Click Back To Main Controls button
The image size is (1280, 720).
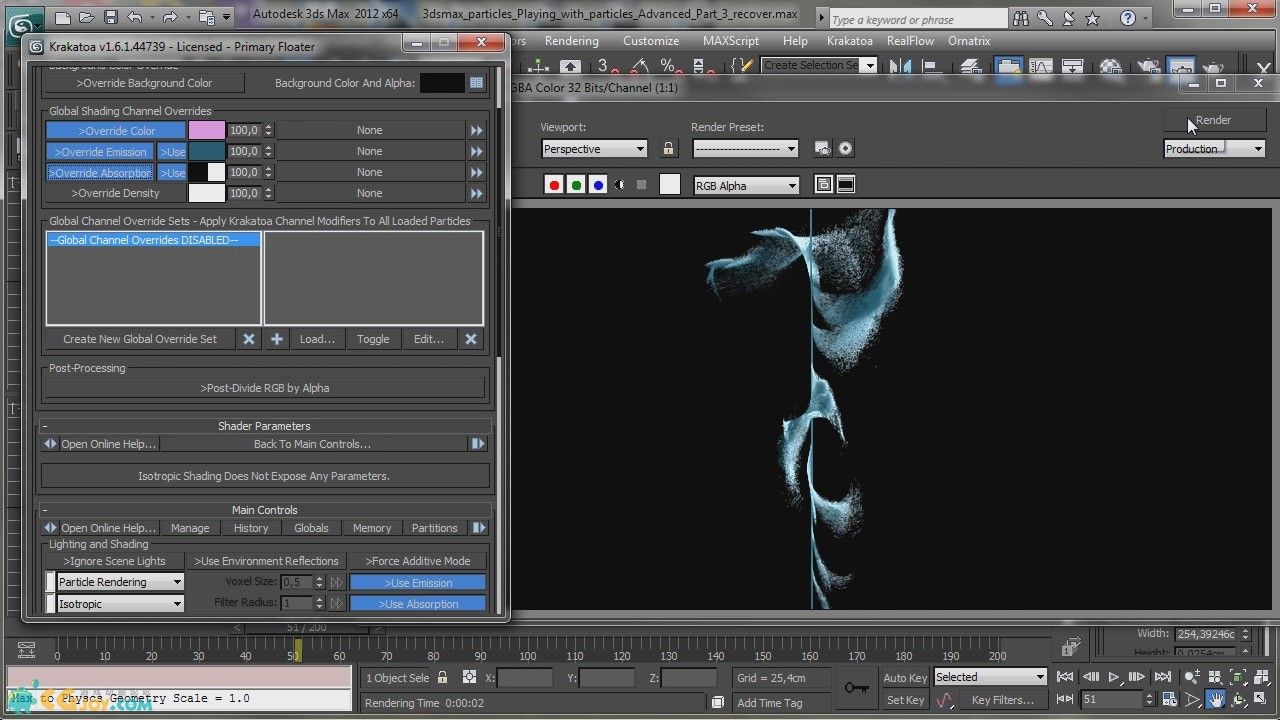(x=313, y=444)
